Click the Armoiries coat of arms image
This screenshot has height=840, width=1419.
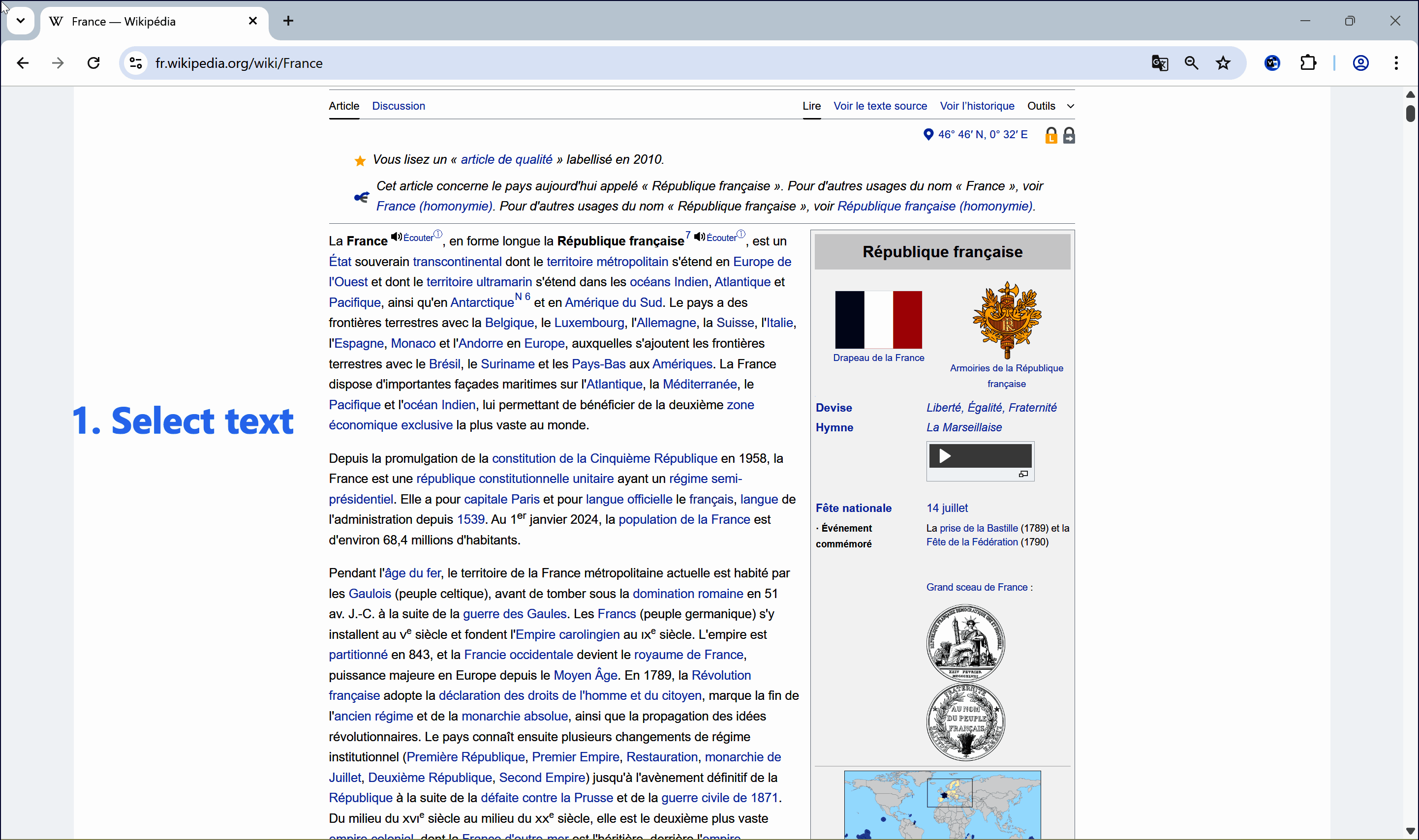pyautogui.click(x=1007, y=320)
